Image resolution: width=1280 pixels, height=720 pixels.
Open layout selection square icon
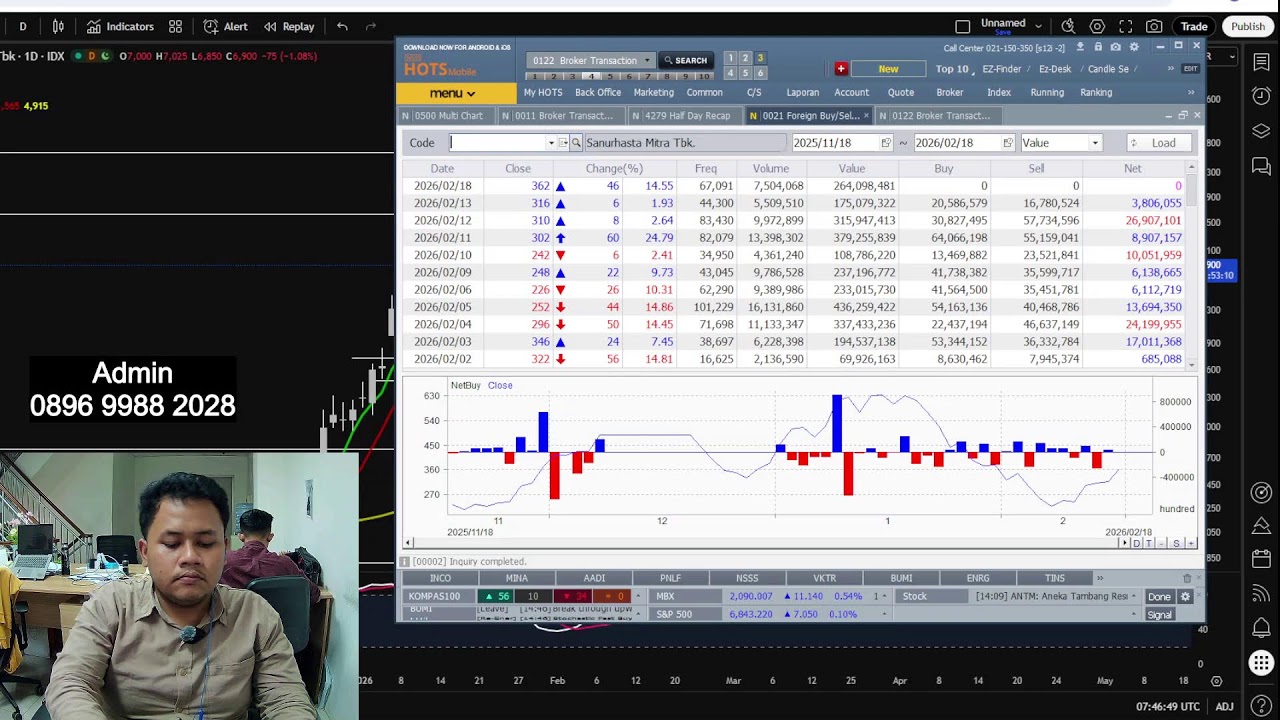tap(962, 27)
